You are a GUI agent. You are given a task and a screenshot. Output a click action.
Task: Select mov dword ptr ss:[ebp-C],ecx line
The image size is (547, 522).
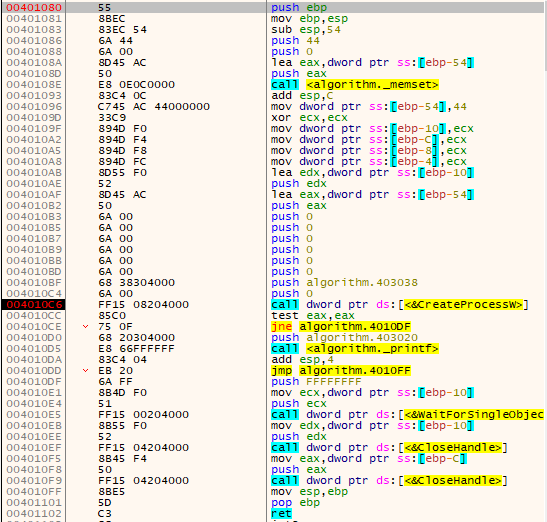pos(369,140)
